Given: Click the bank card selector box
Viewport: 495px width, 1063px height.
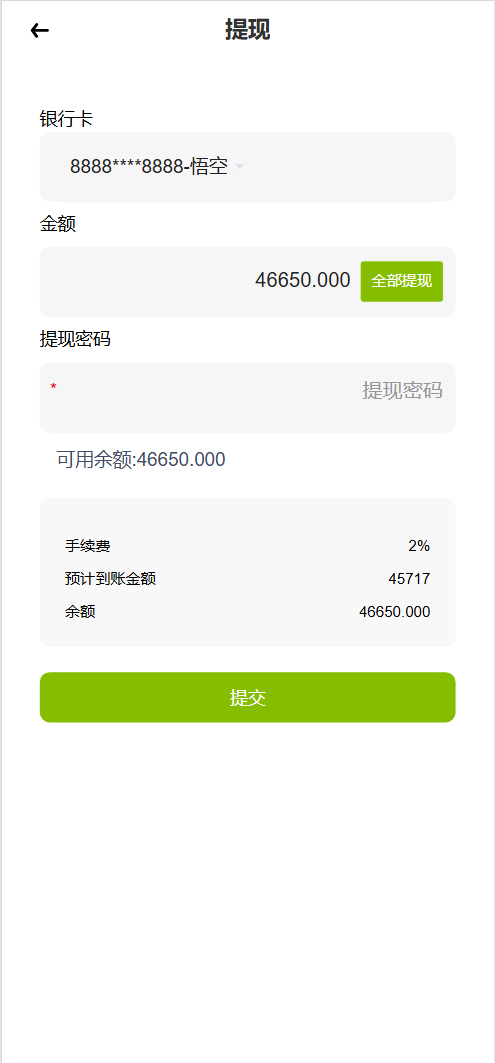Looking at the screenshot, I should pyautogui.click(x=248, y=167).
